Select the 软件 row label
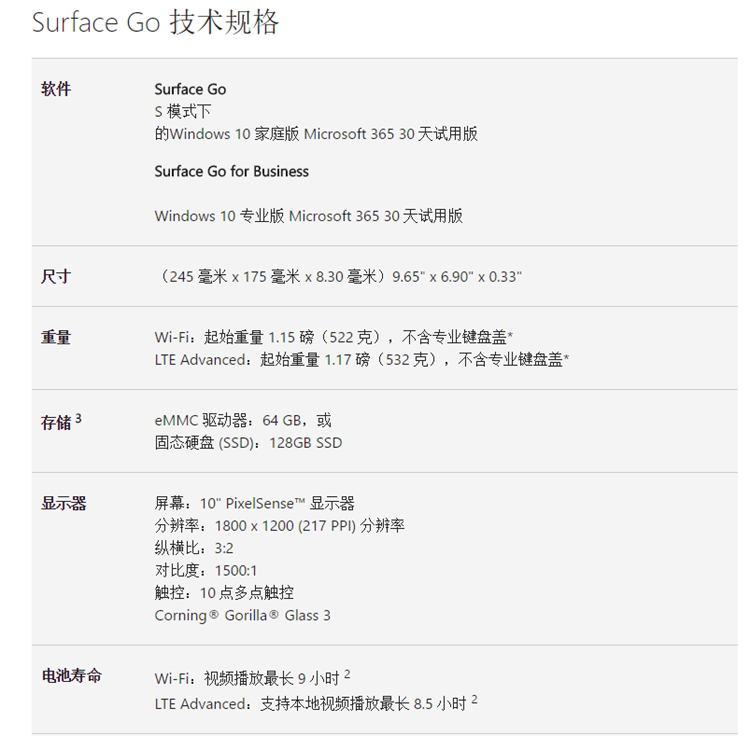Image resolution: width=750 pixels, height=736 pixels. (x=56, y=89)
